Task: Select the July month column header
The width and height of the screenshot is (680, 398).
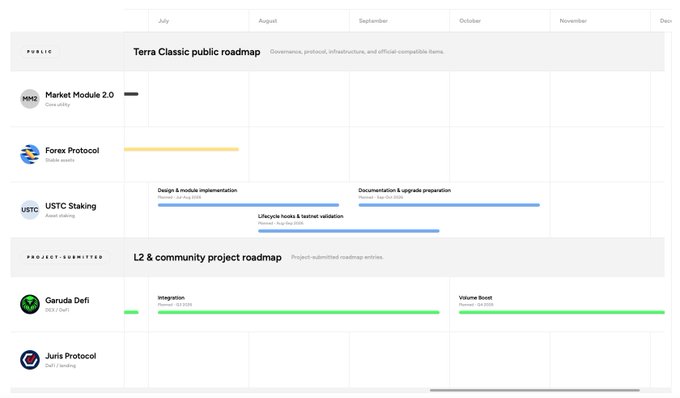Action: pos(163,21)
